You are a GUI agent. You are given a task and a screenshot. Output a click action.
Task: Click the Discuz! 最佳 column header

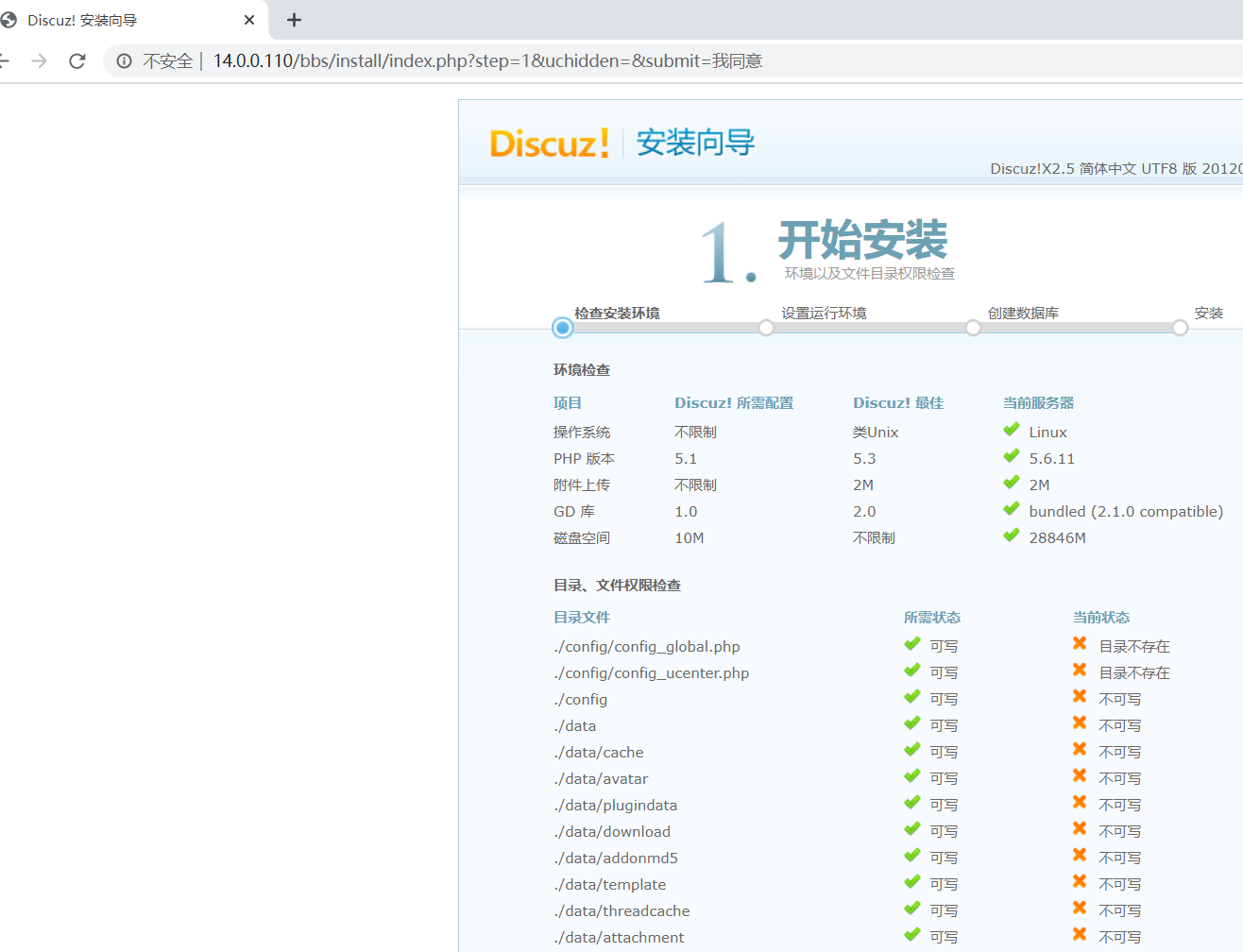pyautogui.click(x=898, y=403)
